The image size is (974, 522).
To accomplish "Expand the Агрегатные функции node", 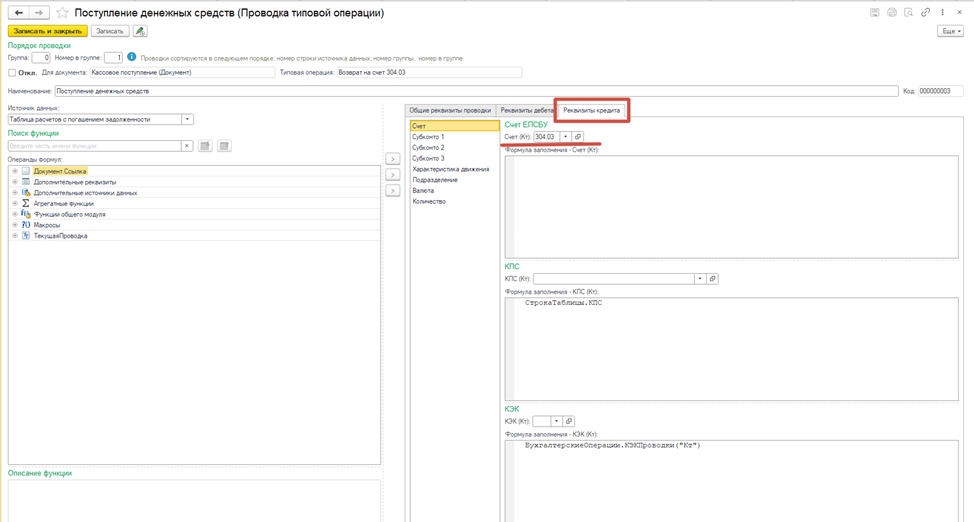I will click(15, 203).
